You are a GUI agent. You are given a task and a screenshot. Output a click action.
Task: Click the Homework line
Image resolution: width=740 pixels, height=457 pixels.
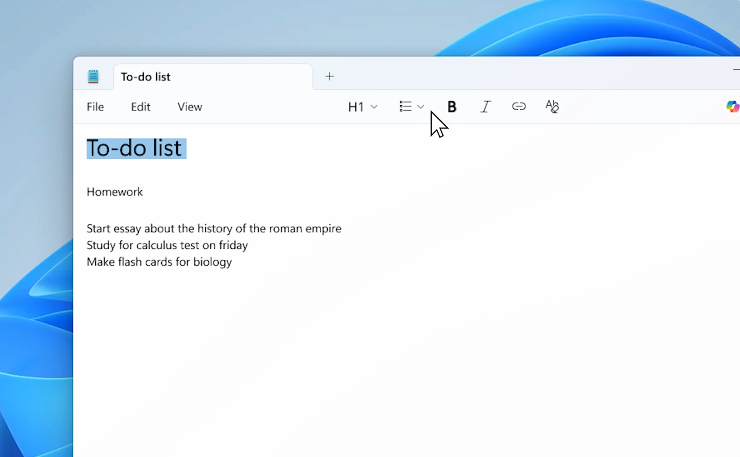click(115, 192)
